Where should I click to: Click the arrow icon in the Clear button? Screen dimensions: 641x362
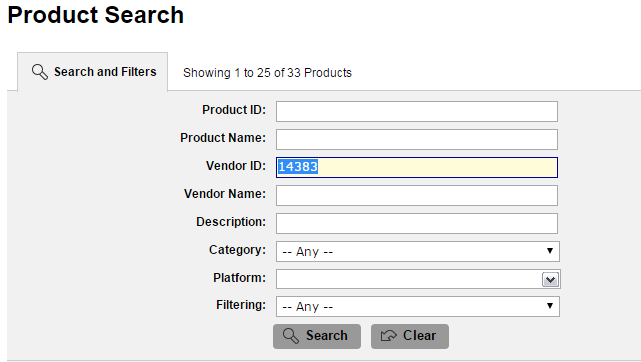(388, 336)
